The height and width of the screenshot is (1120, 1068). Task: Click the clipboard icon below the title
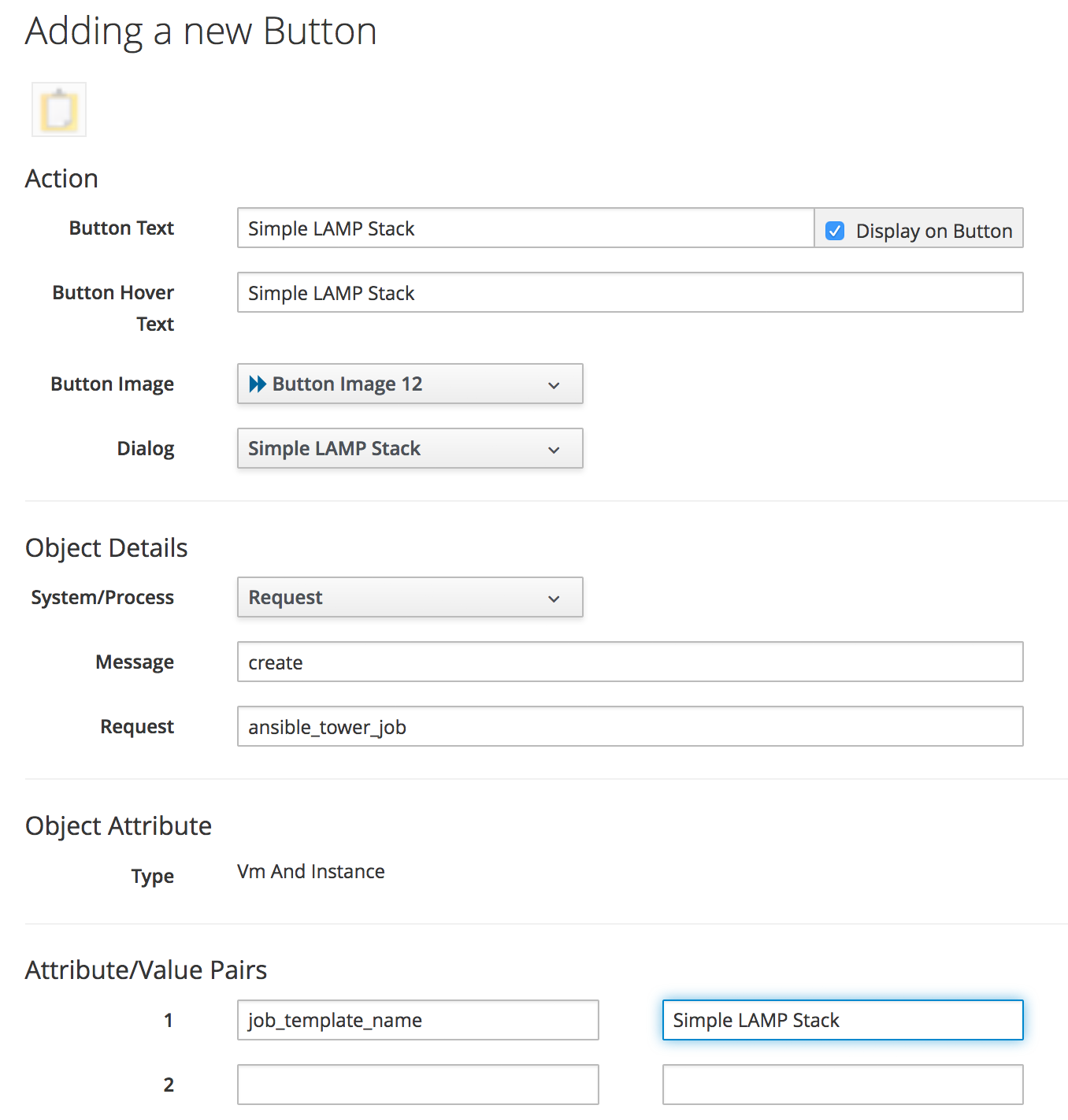59,109
